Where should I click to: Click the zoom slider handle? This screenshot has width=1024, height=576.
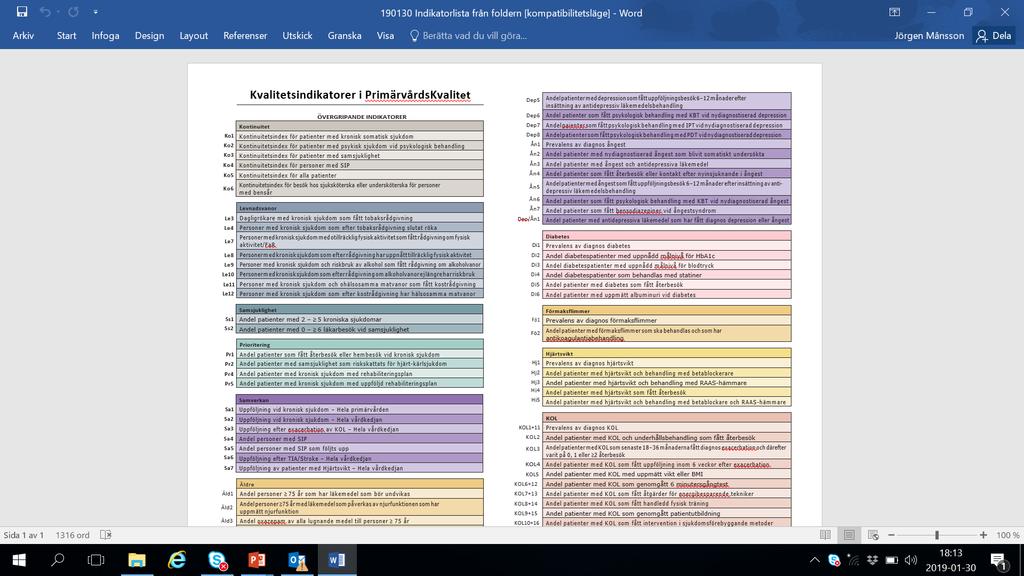tap(937, 535)
